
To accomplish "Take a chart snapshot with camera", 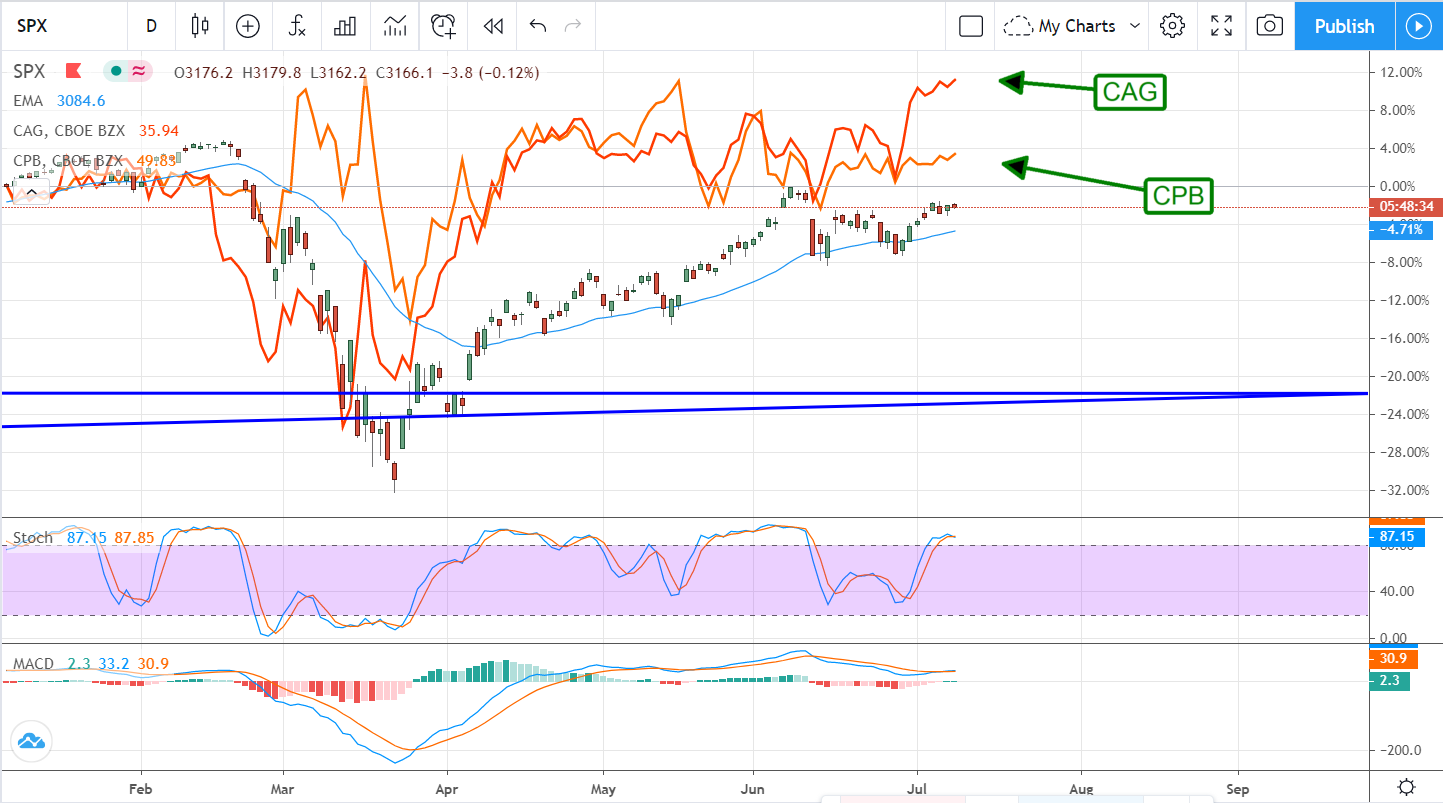I will click(x=1269, y=26).
